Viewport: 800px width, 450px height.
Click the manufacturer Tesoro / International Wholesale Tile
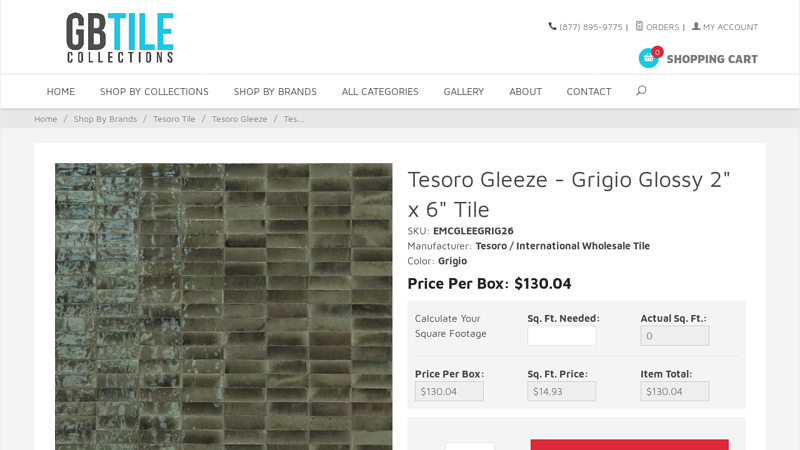[562, 246]
